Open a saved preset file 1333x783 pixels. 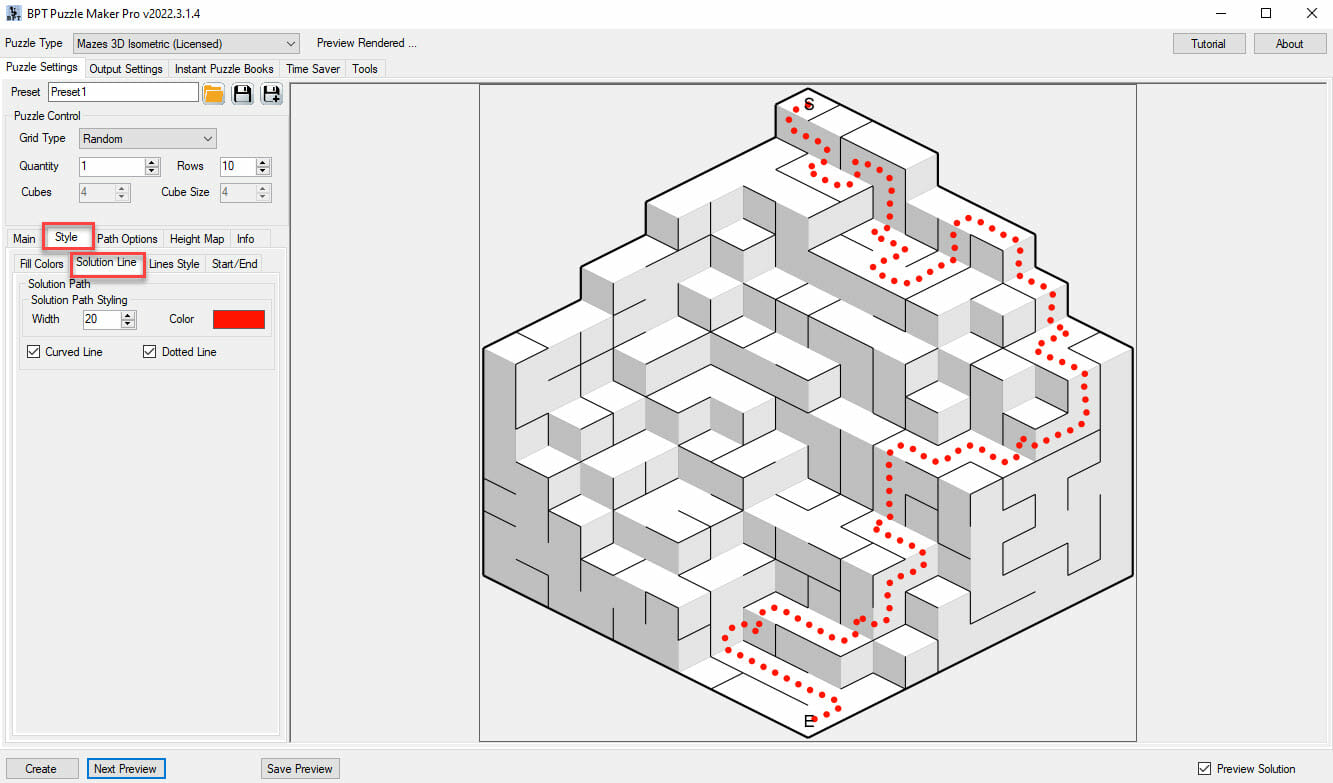(x=213, y=91)
